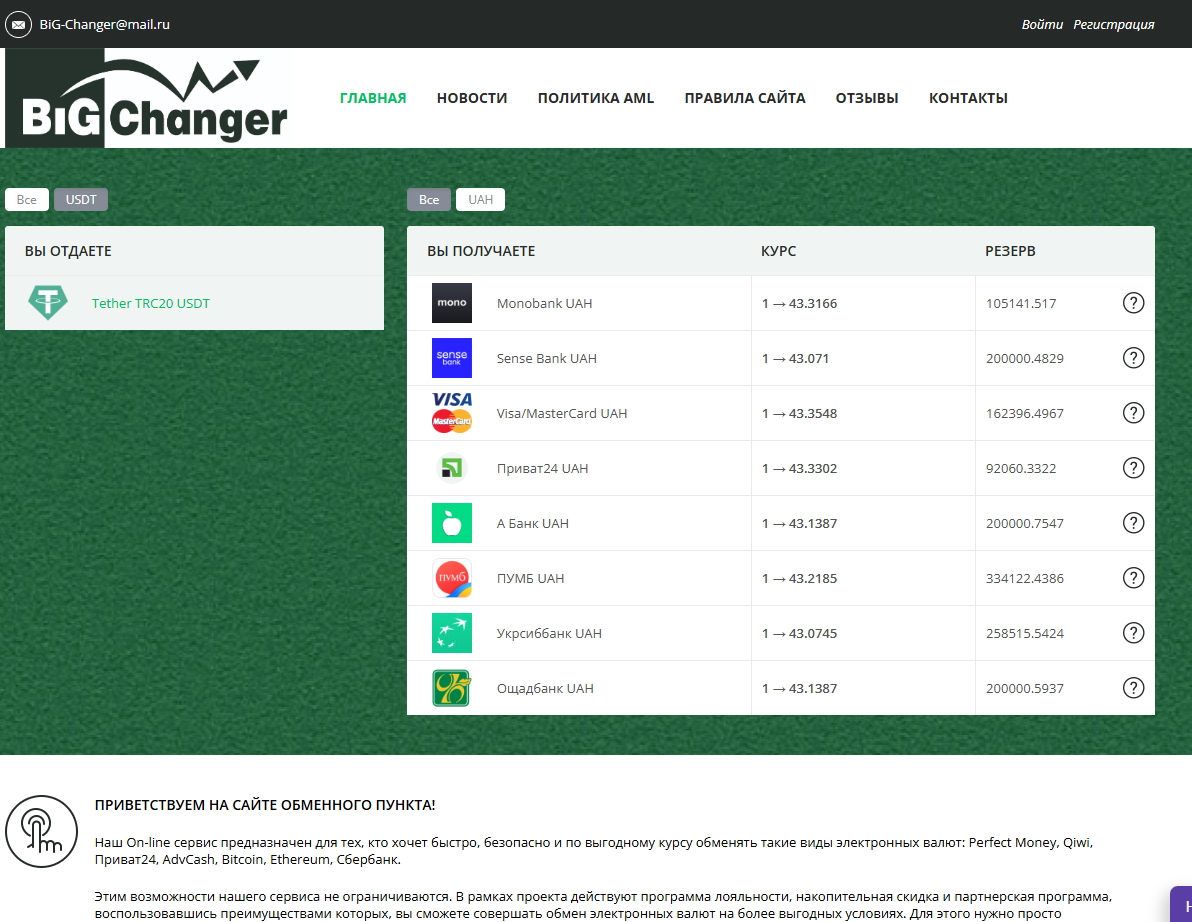
Task: Open help icon for Sense Bank UAH row
Action: point(1133,358)
